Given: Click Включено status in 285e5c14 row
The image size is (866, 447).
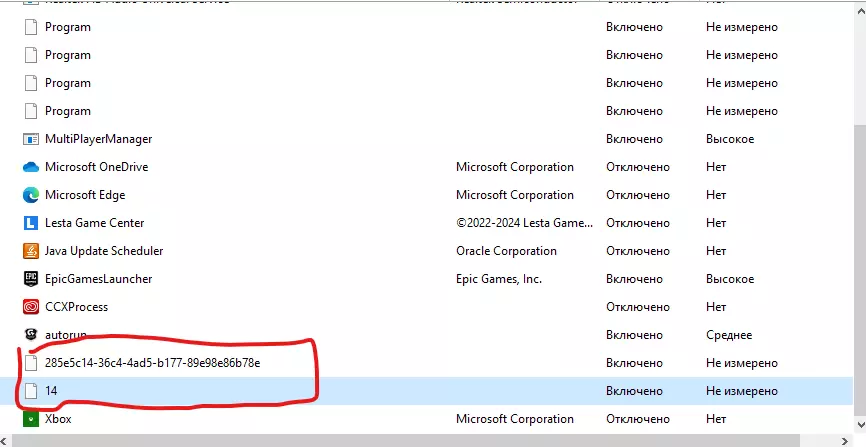Looking at the screenshot, I should (634, 363).
